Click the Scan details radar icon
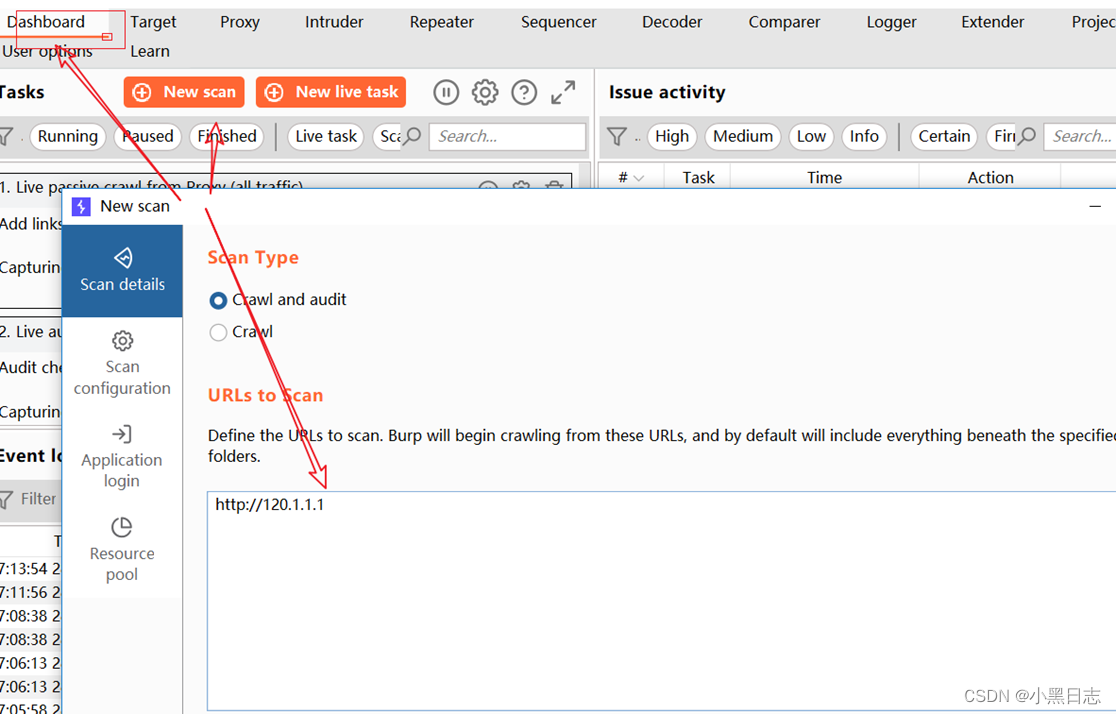This screenshot has height=714, width=1116. (x=123, y=258)
